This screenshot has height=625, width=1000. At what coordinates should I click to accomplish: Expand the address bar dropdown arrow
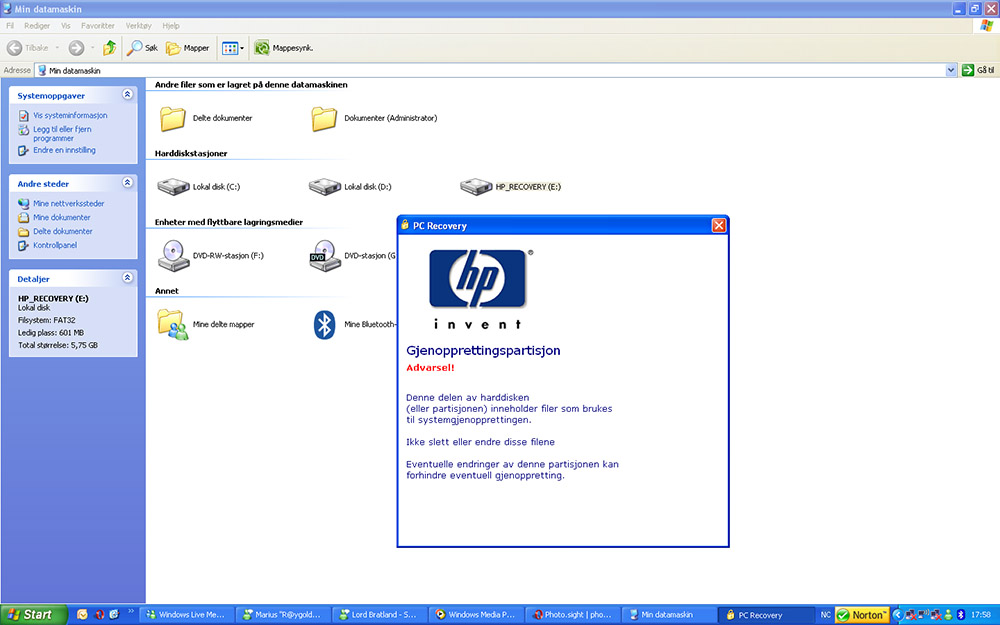coord(951,70)
